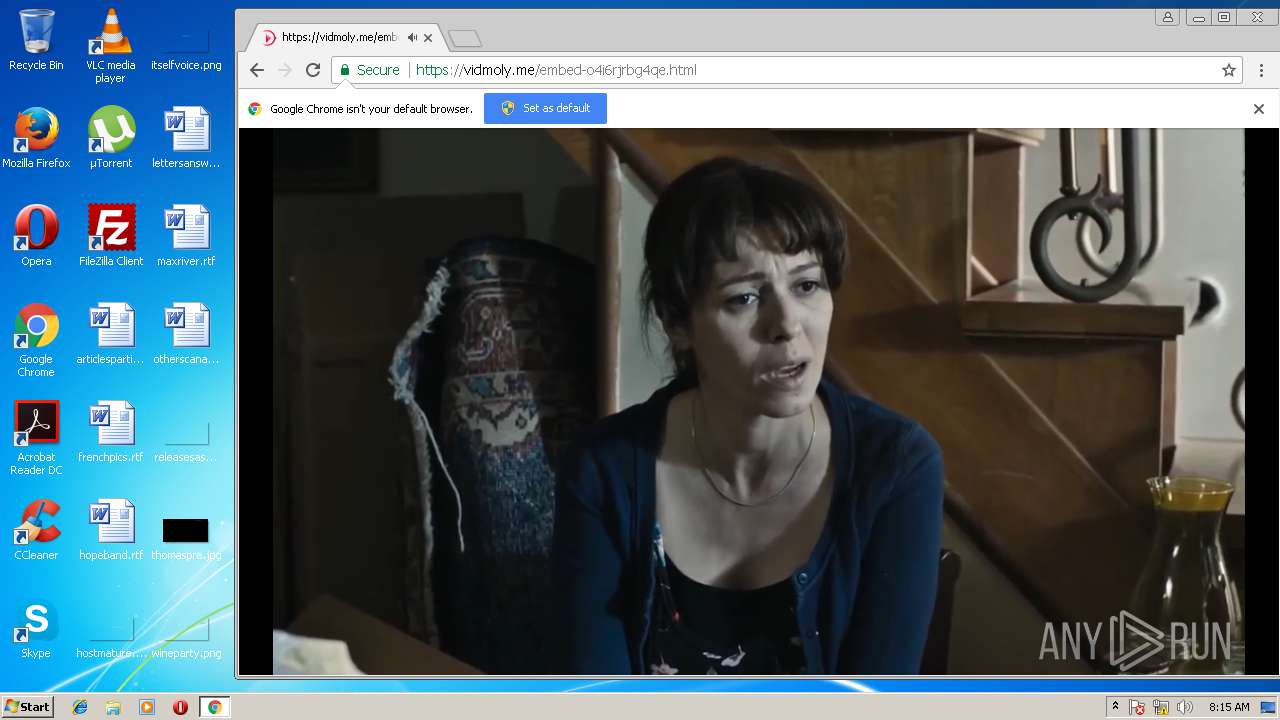Open Windows Media Player taskbar icon
Viewport: 1280px width, 720px height.
point(147,707)
